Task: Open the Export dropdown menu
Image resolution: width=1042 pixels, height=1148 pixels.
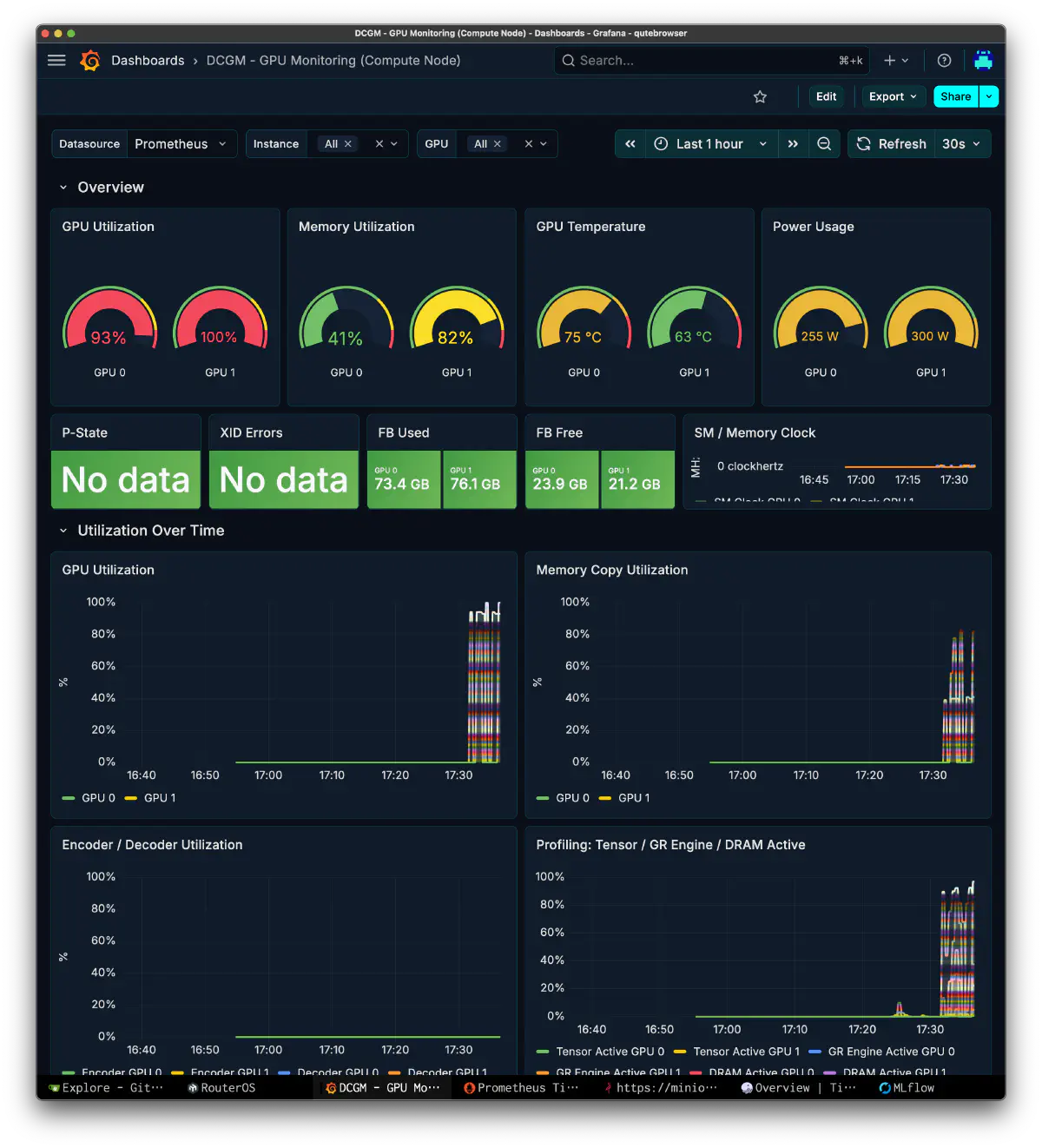Action: point(893,96)
